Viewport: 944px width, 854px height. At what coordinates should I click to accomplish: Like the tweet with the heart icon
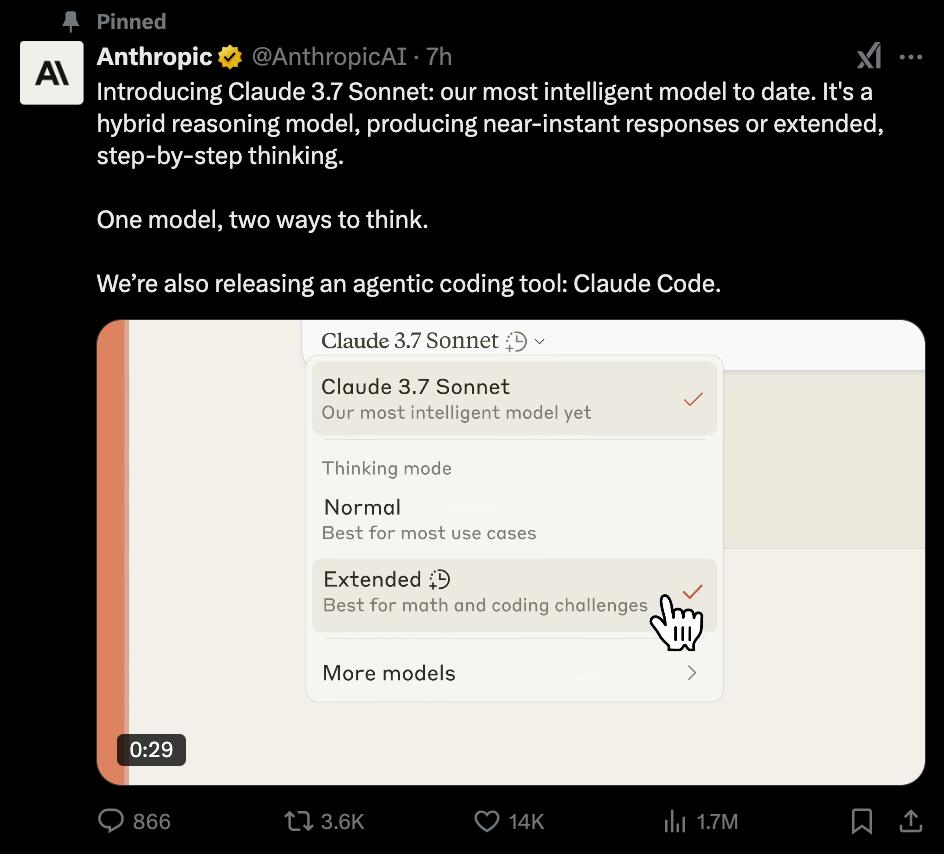tap(486, 821)
